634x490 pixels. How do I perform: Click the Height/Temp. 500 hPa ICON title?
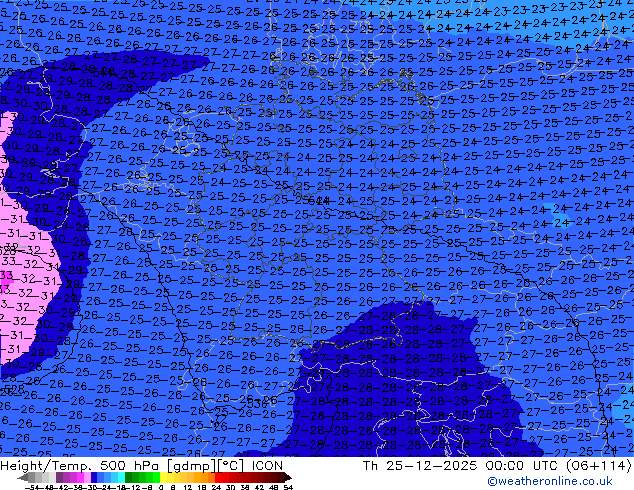pos(142,465)
